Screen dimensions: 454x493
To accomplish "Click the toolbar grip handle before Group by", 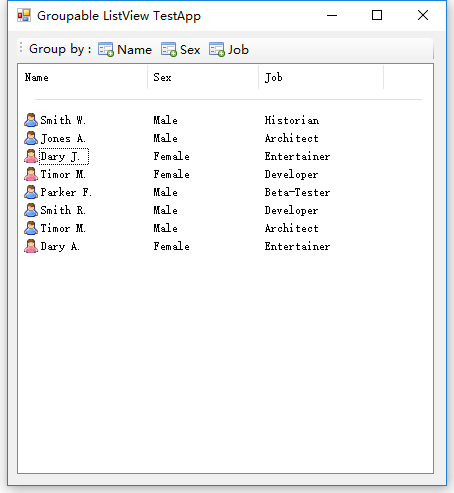I will (x=21, y=48).
